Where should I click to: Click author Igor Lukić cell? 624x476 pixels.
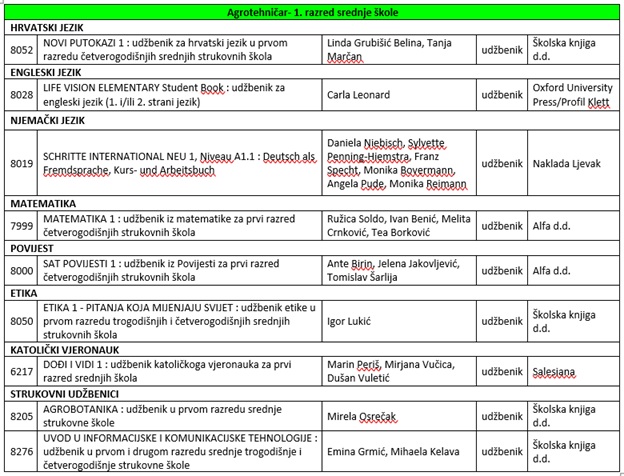399,321
